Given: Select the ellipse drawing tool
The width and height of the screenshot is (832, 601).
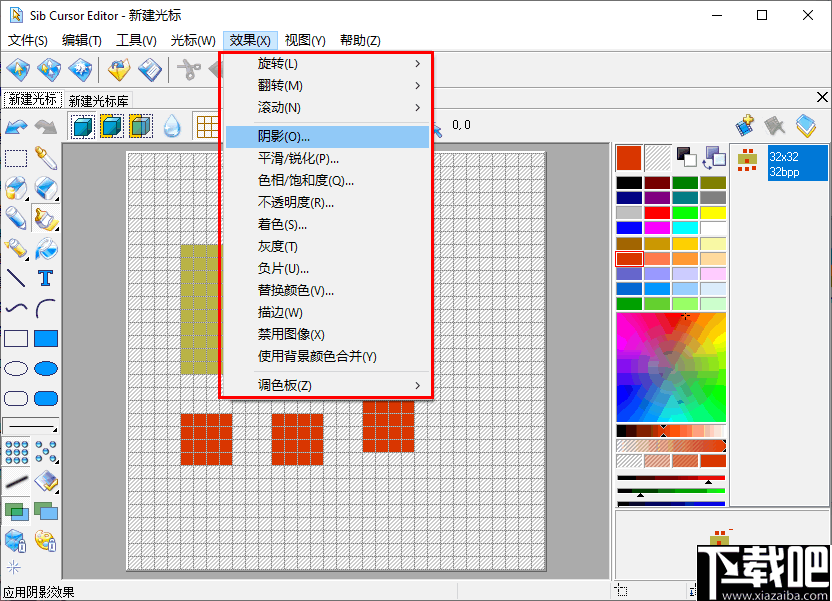Looking at the screenshot, I should 14,368.
